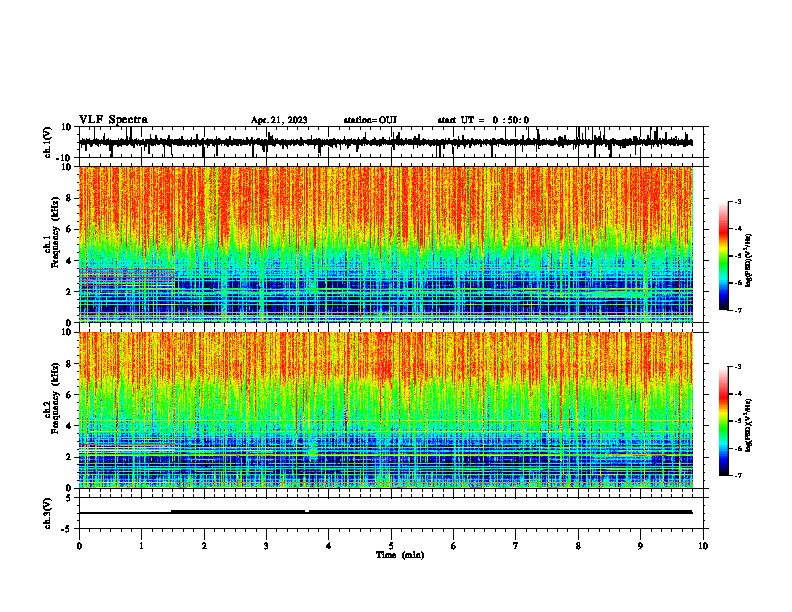Viewport: 792px width, 612px height.
Task: Select the date text 'Apr. 21, 2023'
Action: pyautogui.click(x=279, y=120)
